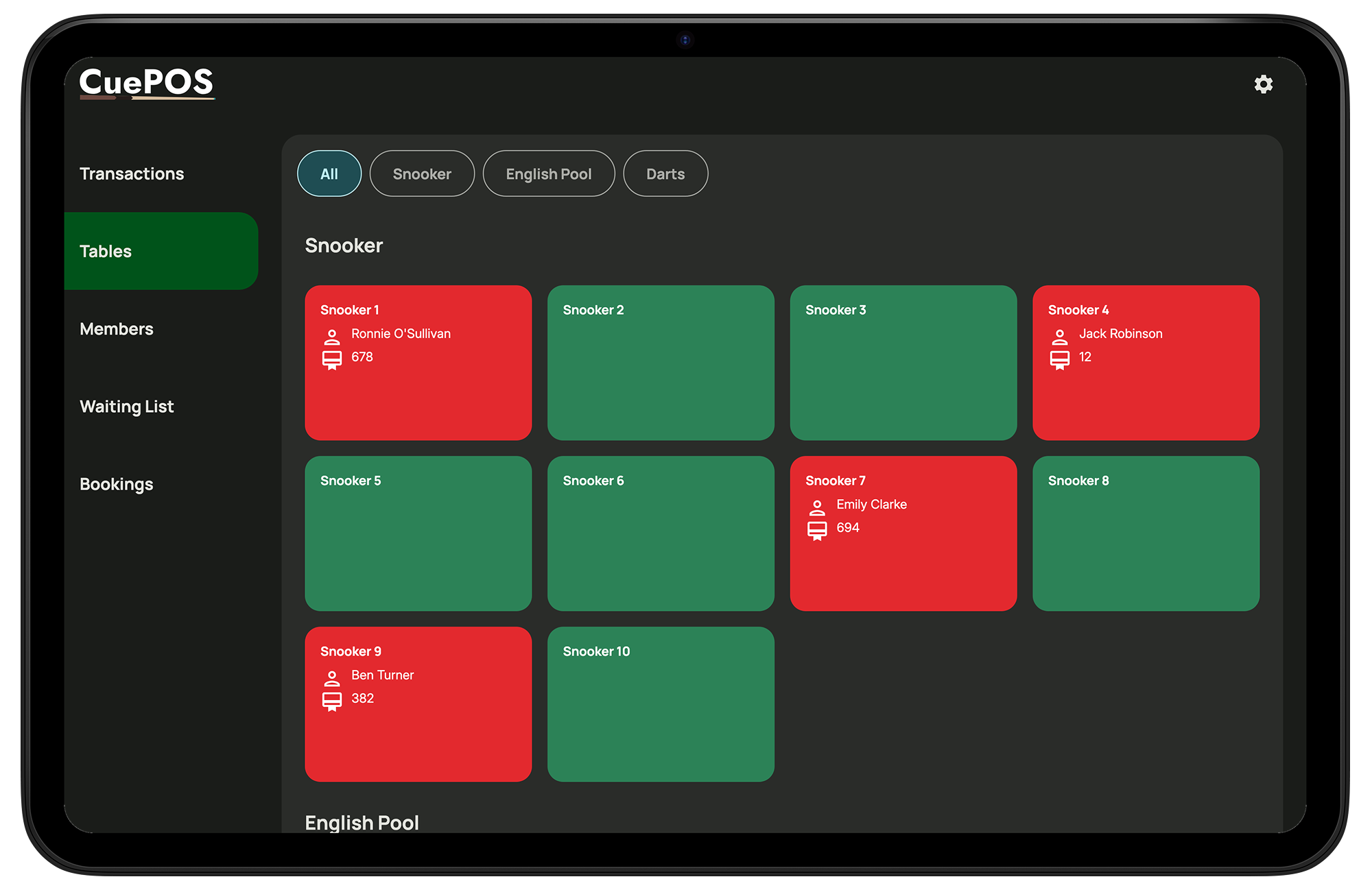Select the All filter chip
1372x890 pixels.
point(329,174)
